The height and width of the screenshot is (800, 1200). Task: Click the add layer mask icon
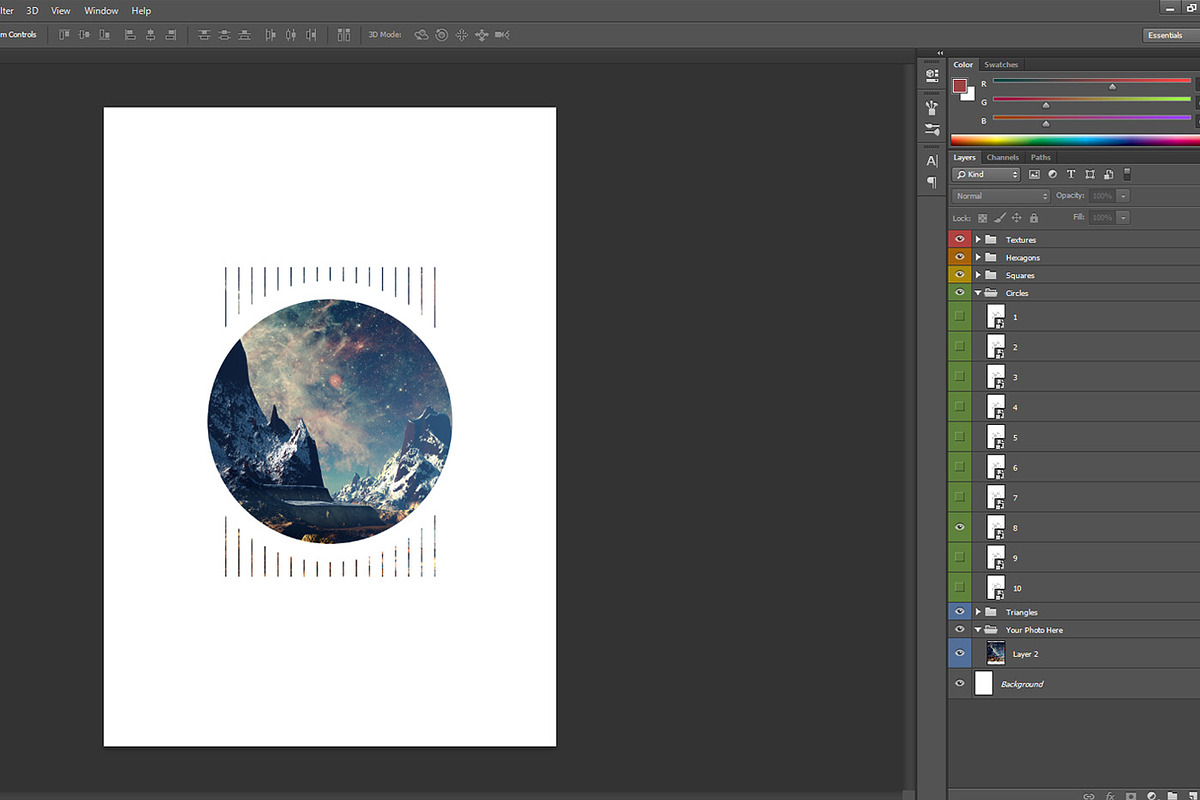pyautogui.click(x=1131, y=796)
